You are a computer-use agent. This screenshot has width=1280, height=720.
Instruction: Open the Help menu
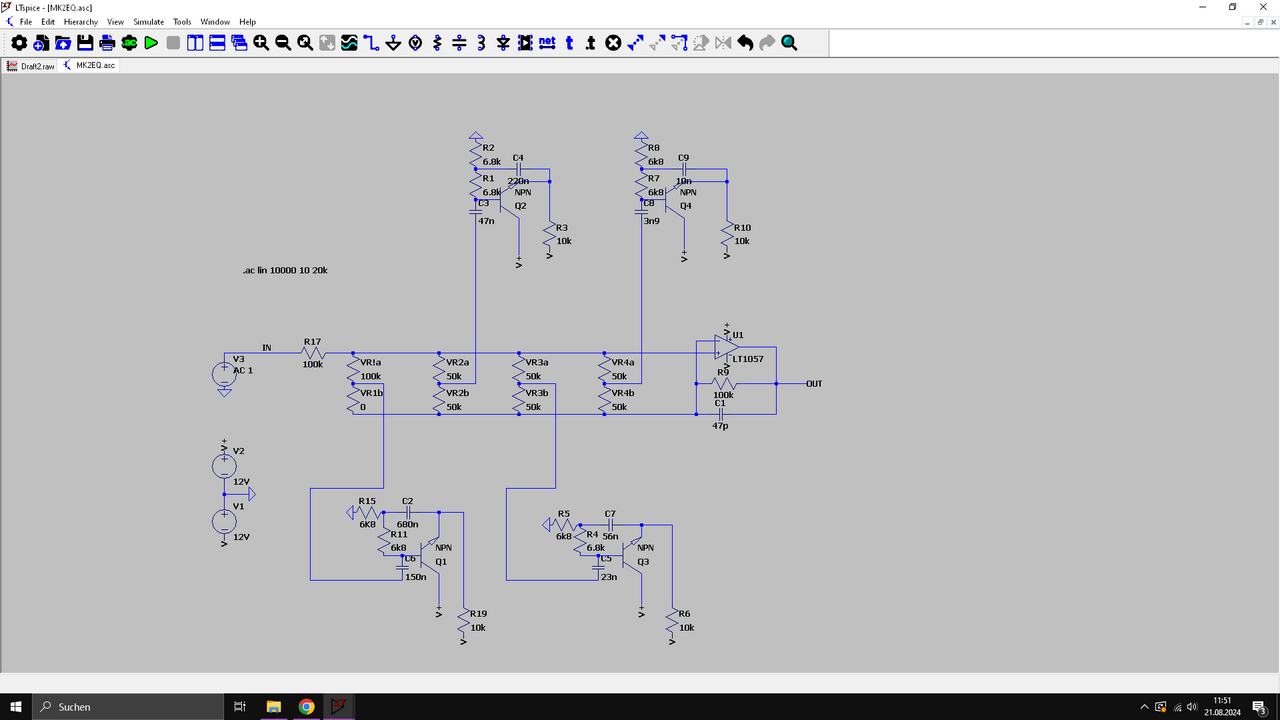coord(247,21)
